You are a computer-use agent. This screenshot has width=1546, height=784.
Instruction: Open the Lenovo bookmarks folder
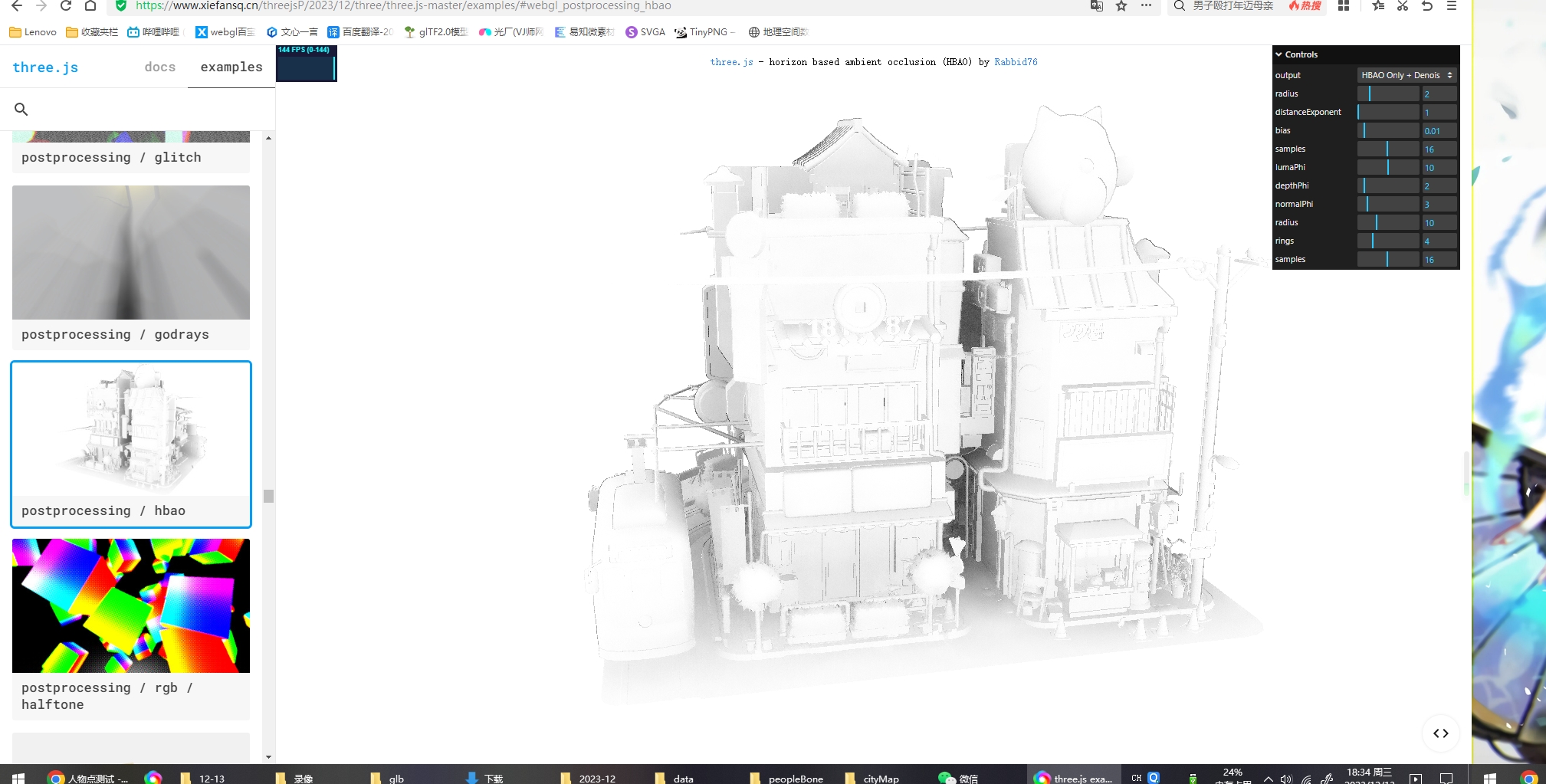click(x=33, y=32)
